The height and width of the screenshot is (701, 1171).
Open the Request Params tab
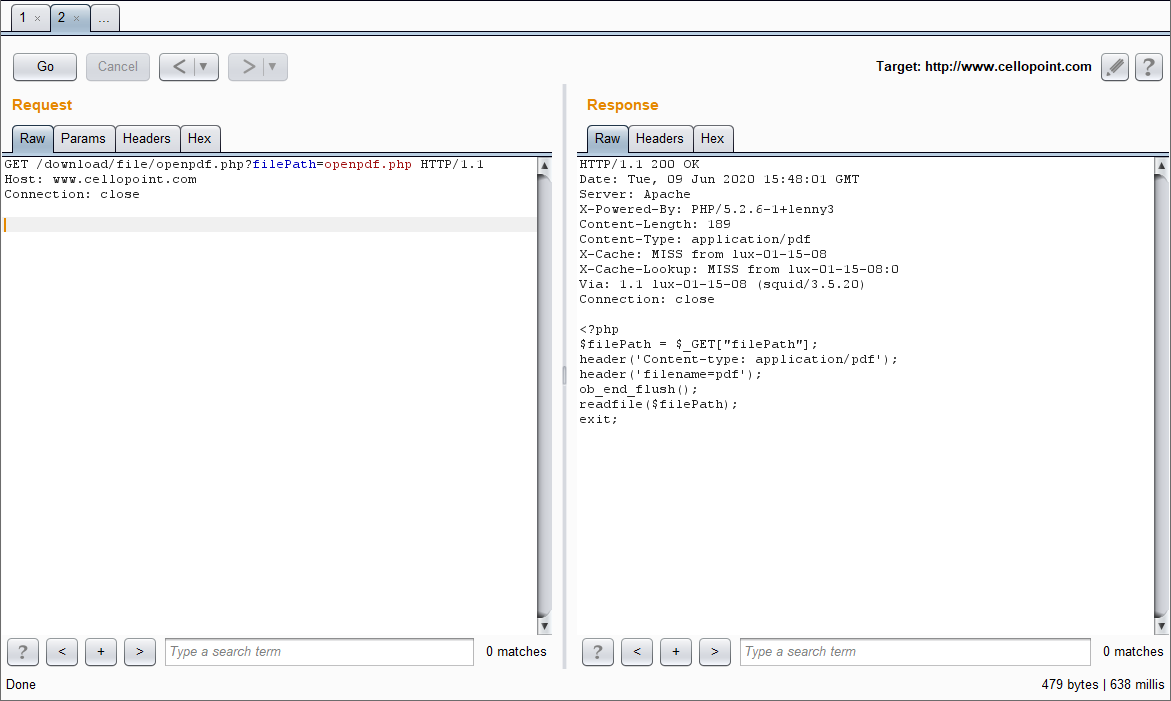tap(84, 138)
